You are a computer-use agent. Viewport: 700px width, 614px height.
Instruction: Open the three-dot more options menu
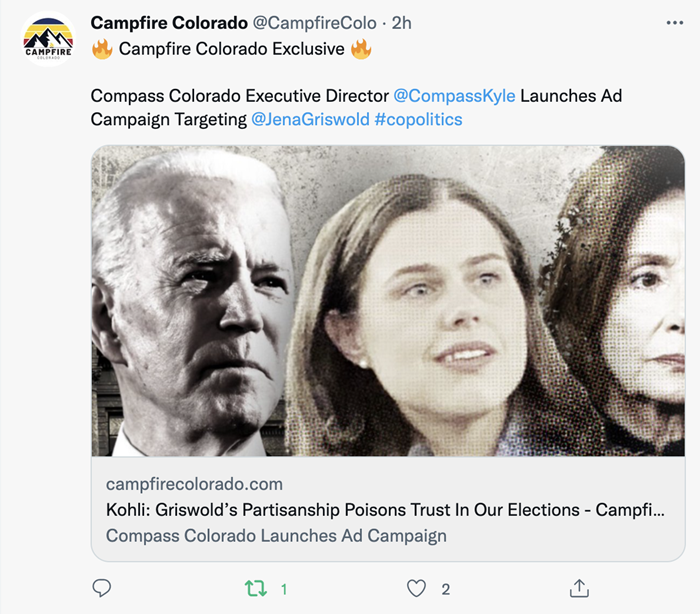click(675, 23)
